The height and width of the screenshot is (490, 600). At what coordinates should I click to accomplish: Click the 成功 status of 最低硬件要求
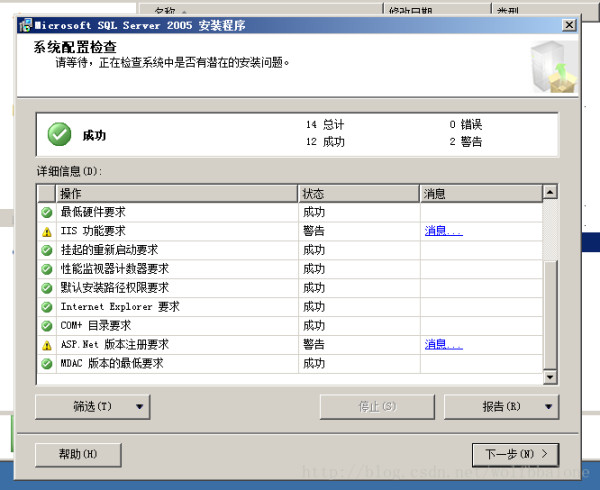[314, 212]
